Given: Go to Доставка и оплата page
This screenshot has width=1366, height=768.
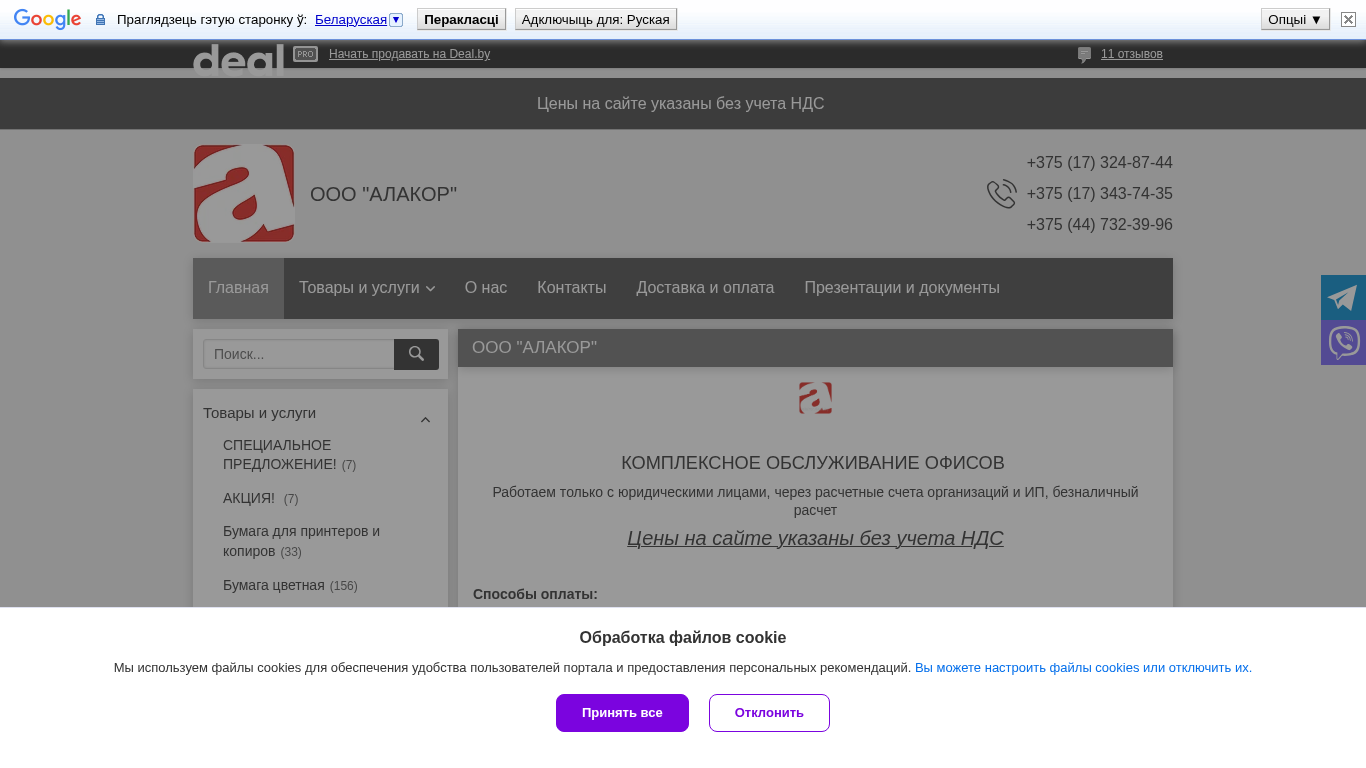Looking at the screenshot, I should click(705, 288).
